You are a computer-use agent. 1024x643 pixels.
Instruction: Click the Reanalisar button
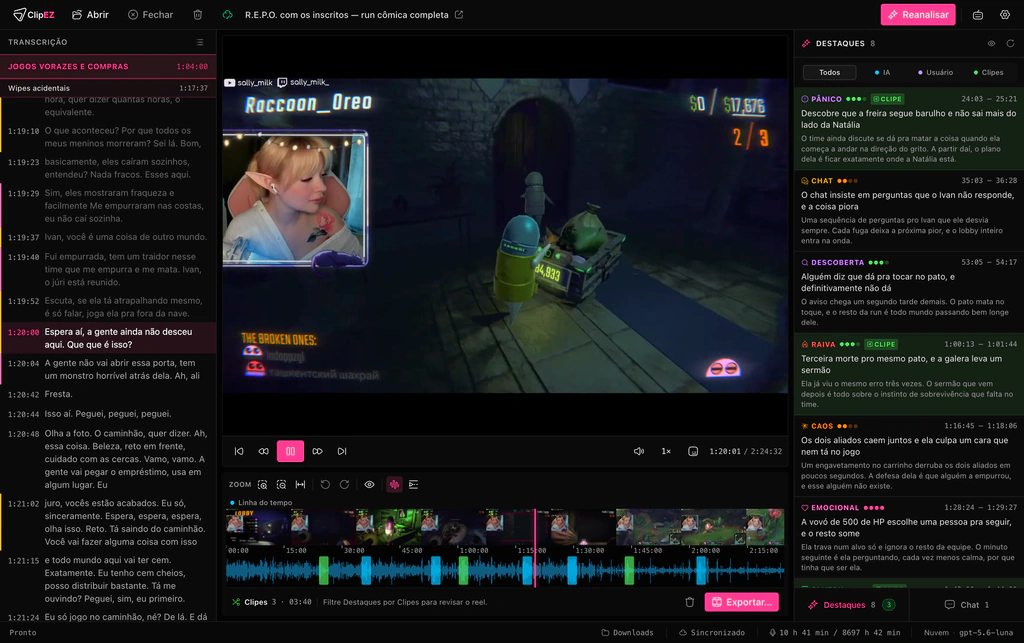(x=918, y=14)
